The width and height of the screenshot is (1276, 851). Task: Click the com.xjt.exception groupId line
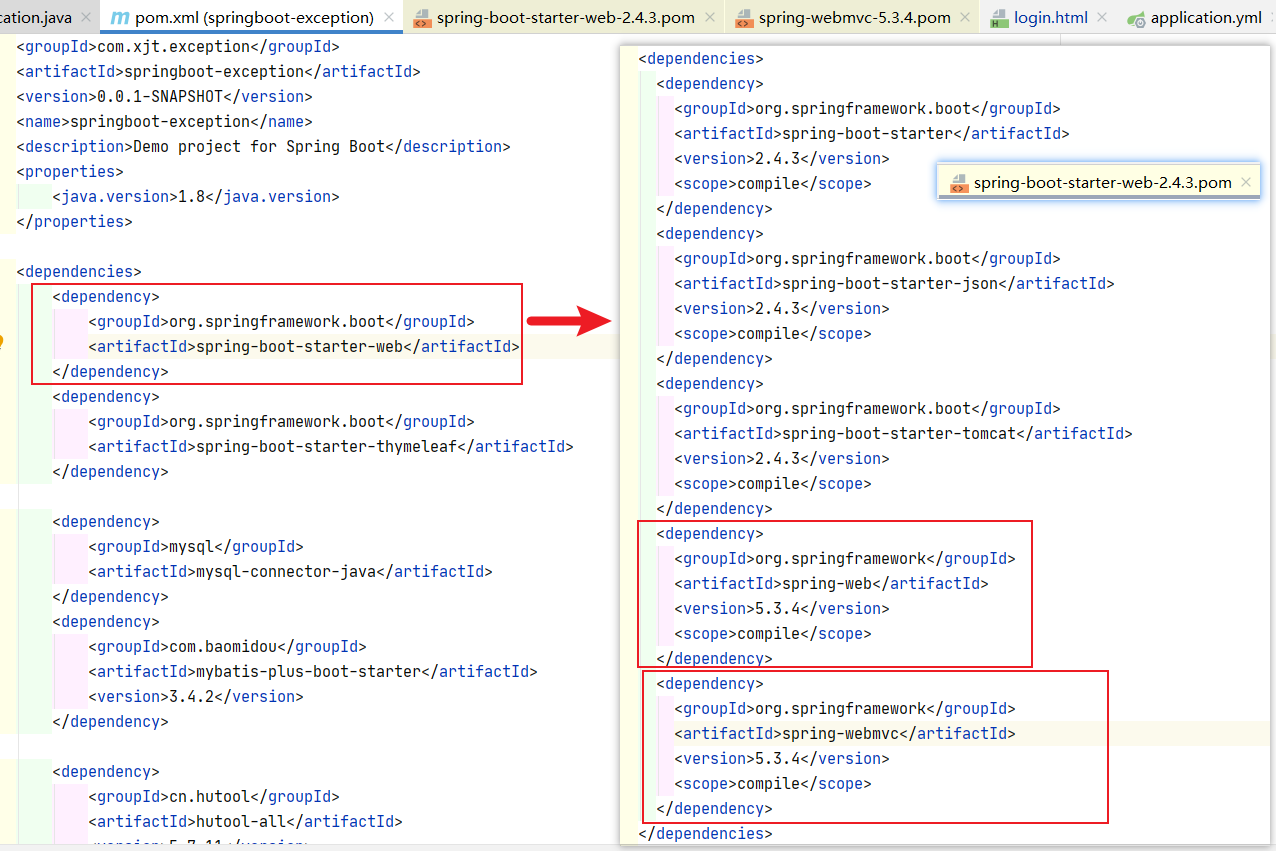coord(178,47)
